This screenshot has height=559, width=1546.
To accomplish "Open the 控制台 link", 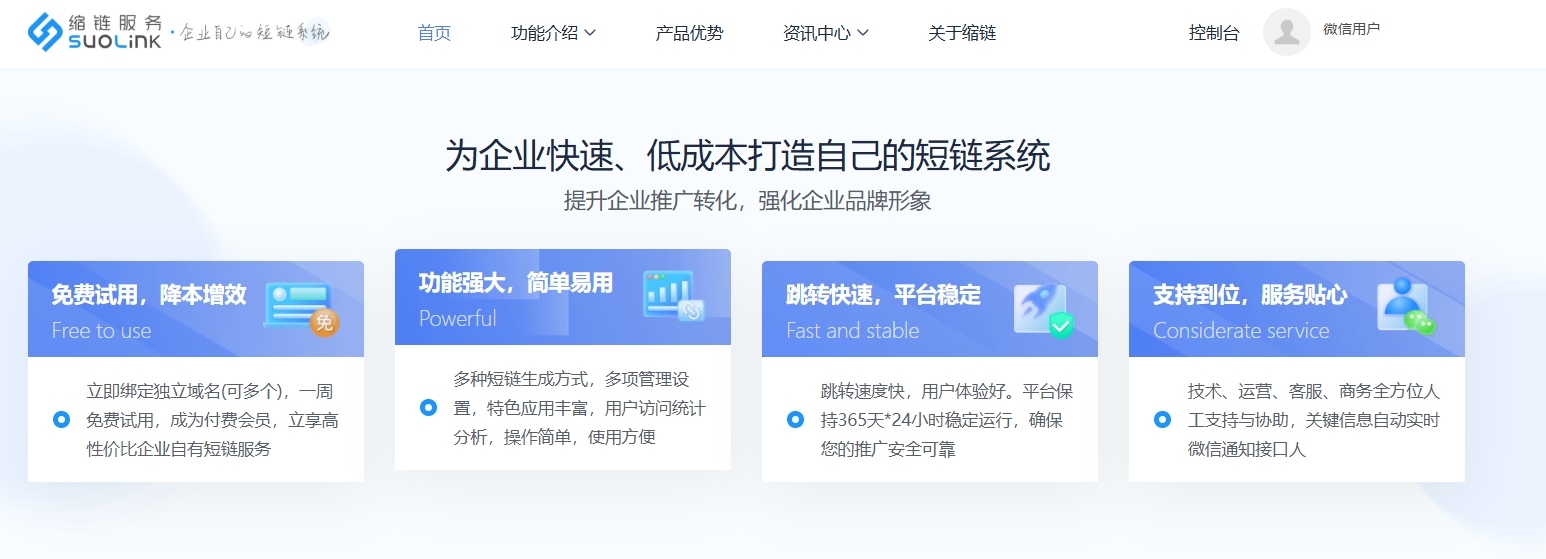I will [x=1213, y=33].
